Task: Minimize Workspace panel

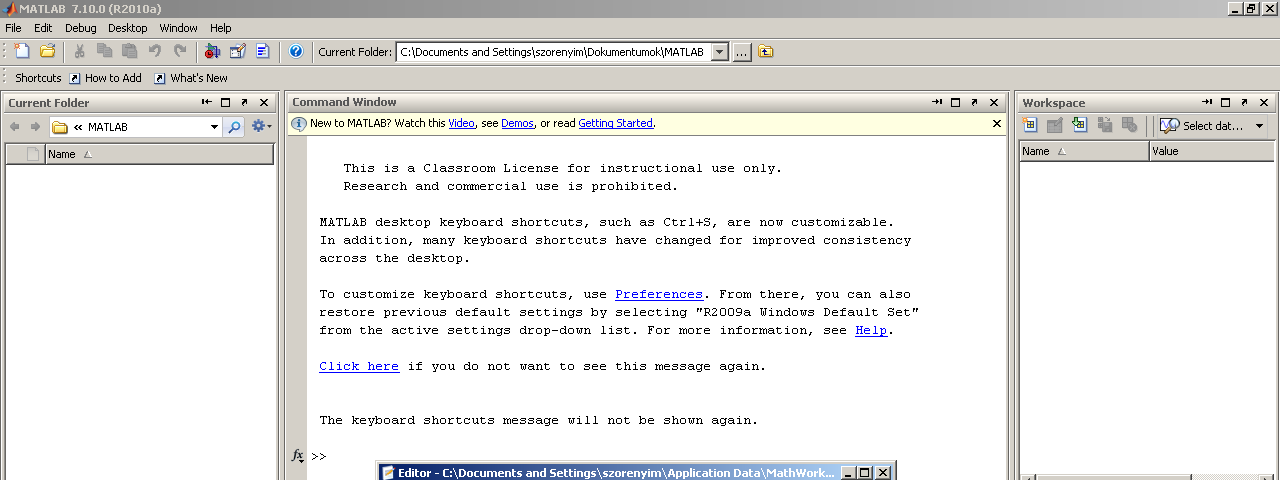Action: pyautogui.click(x=1207, y=102)
